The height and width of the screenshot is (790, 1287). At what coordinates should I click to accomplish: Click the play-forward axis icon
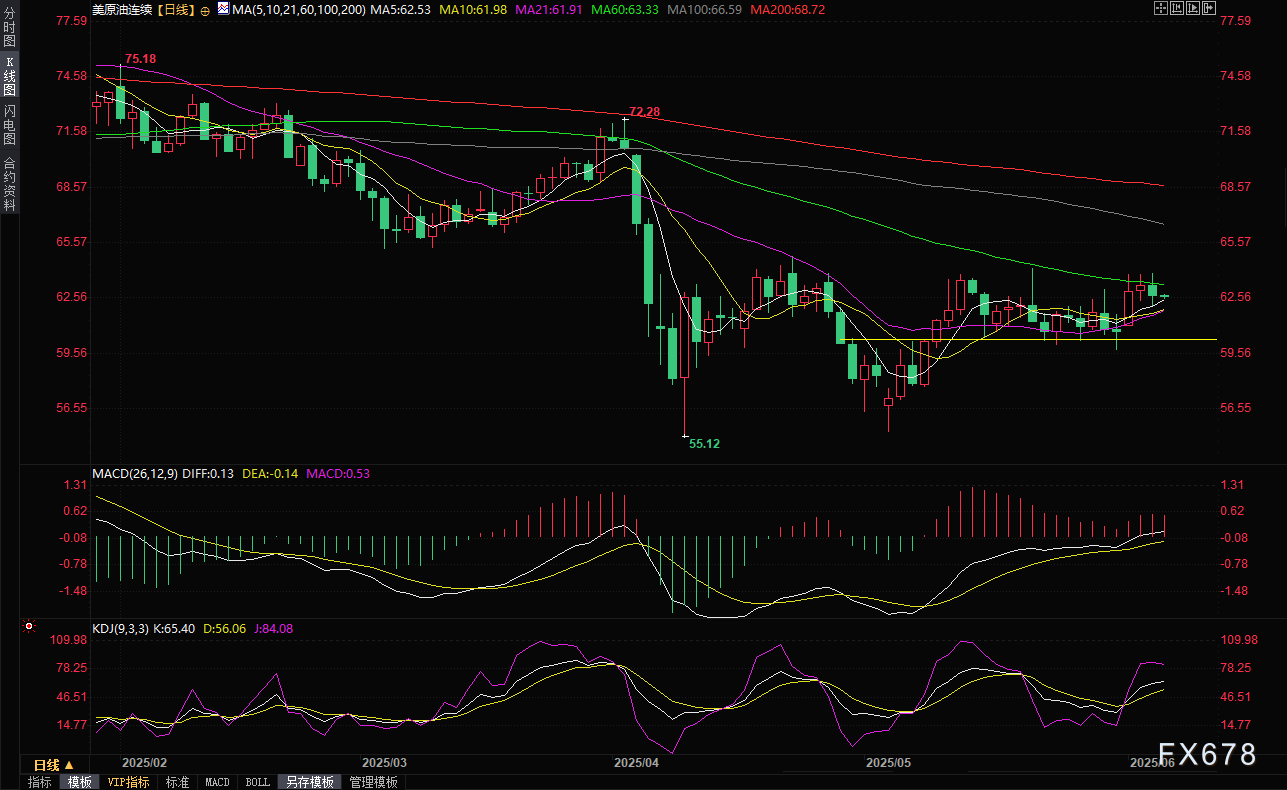(x=1193, y=8)
